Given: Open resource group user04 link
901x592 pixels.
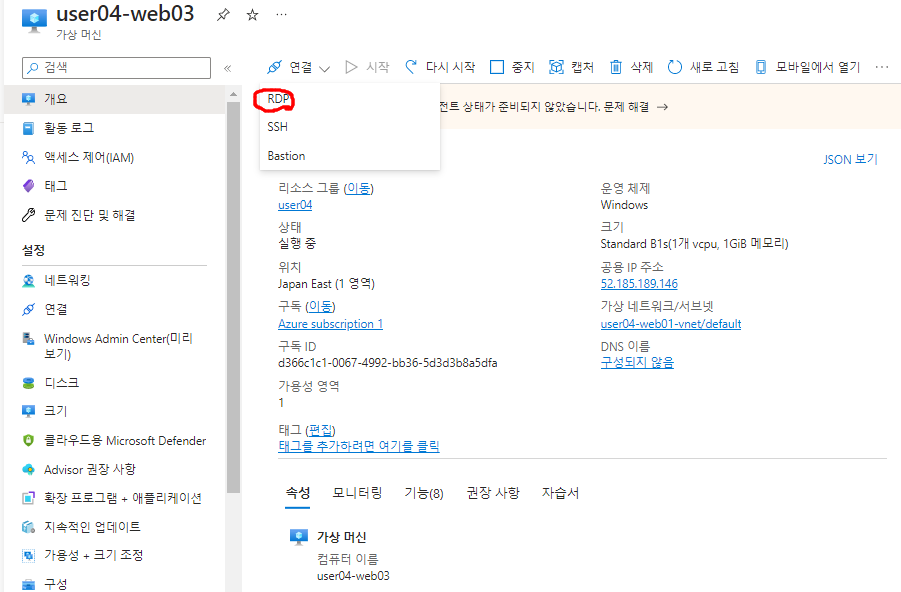Looking at the screenshot, I should click(295, 205).
